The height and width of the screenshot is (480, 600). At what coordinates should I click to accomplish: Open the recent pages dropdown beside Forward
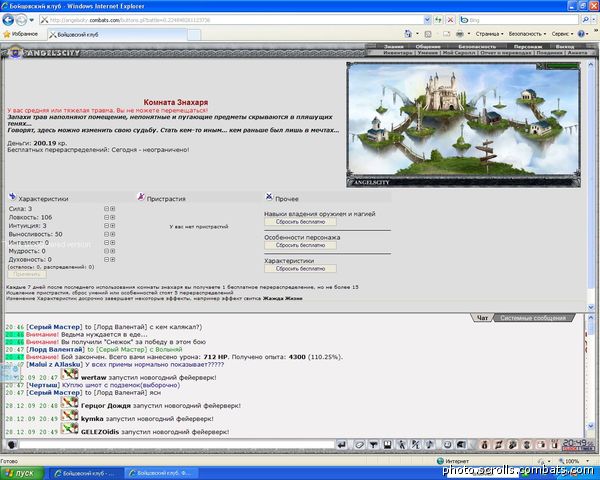[x=32, y=20]
